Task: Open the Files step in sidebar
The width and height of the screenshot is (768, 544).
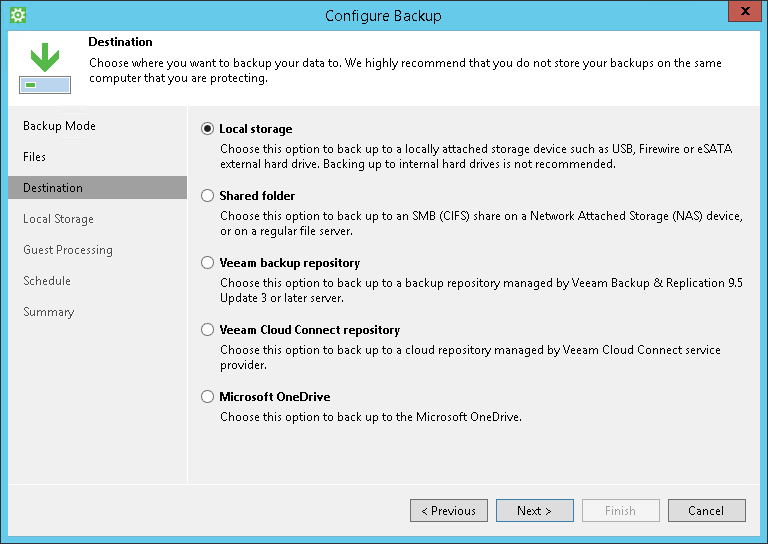Action: [35, 157]
